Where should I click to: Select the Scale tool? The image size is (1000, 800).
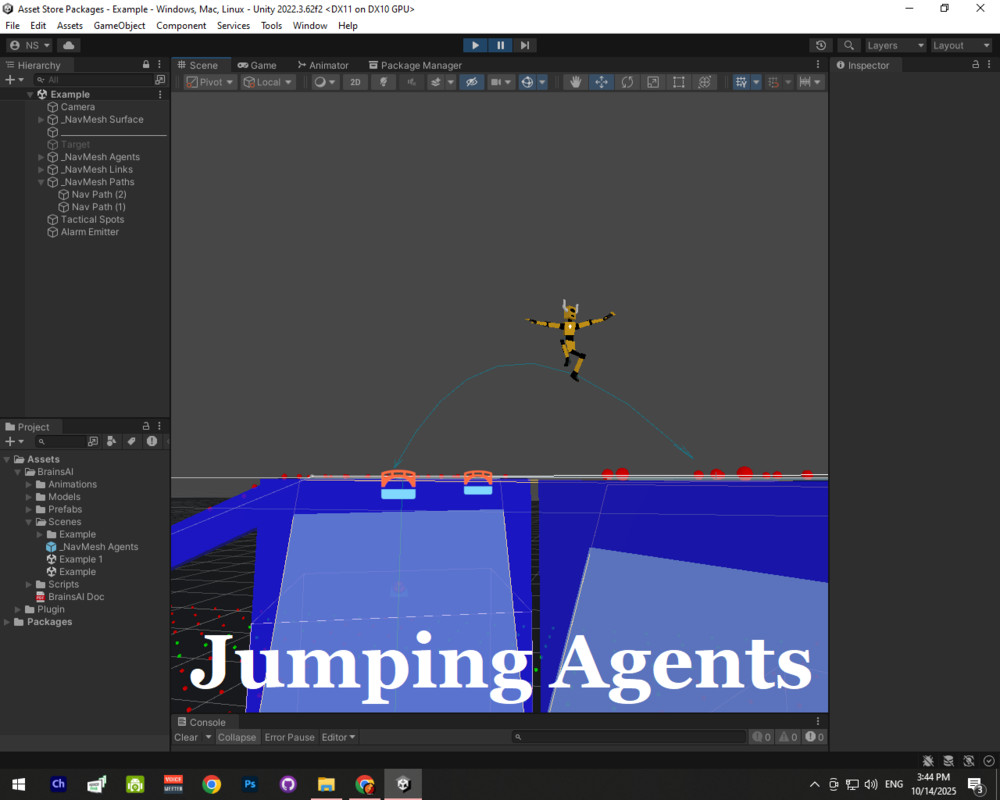[x=653, y=82]
